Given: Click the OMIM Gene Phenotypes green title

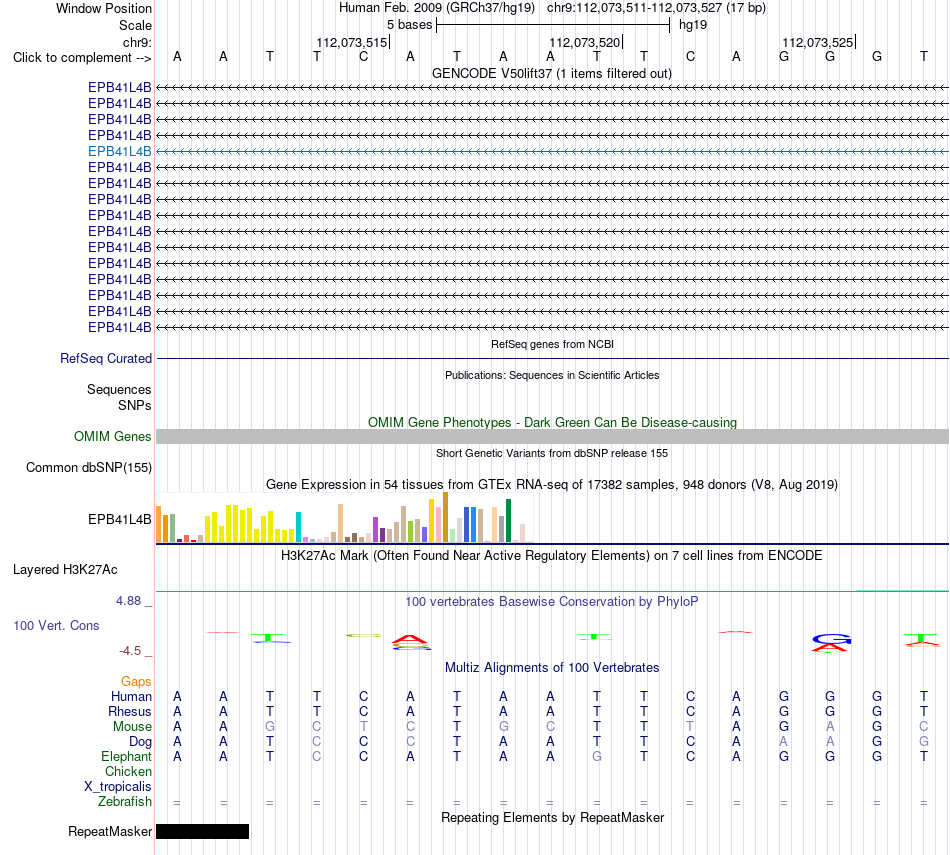Looking at the screenshot, I should [552, 422].
